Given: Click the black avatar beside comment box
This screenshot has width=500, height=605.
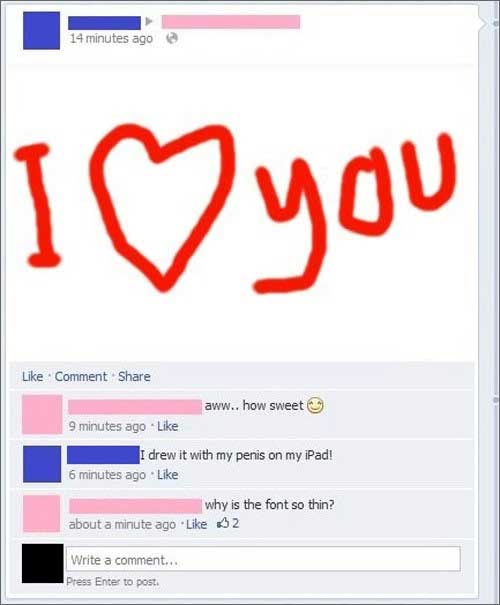Looking at the screenshot, I should click(x=42, y=563).
